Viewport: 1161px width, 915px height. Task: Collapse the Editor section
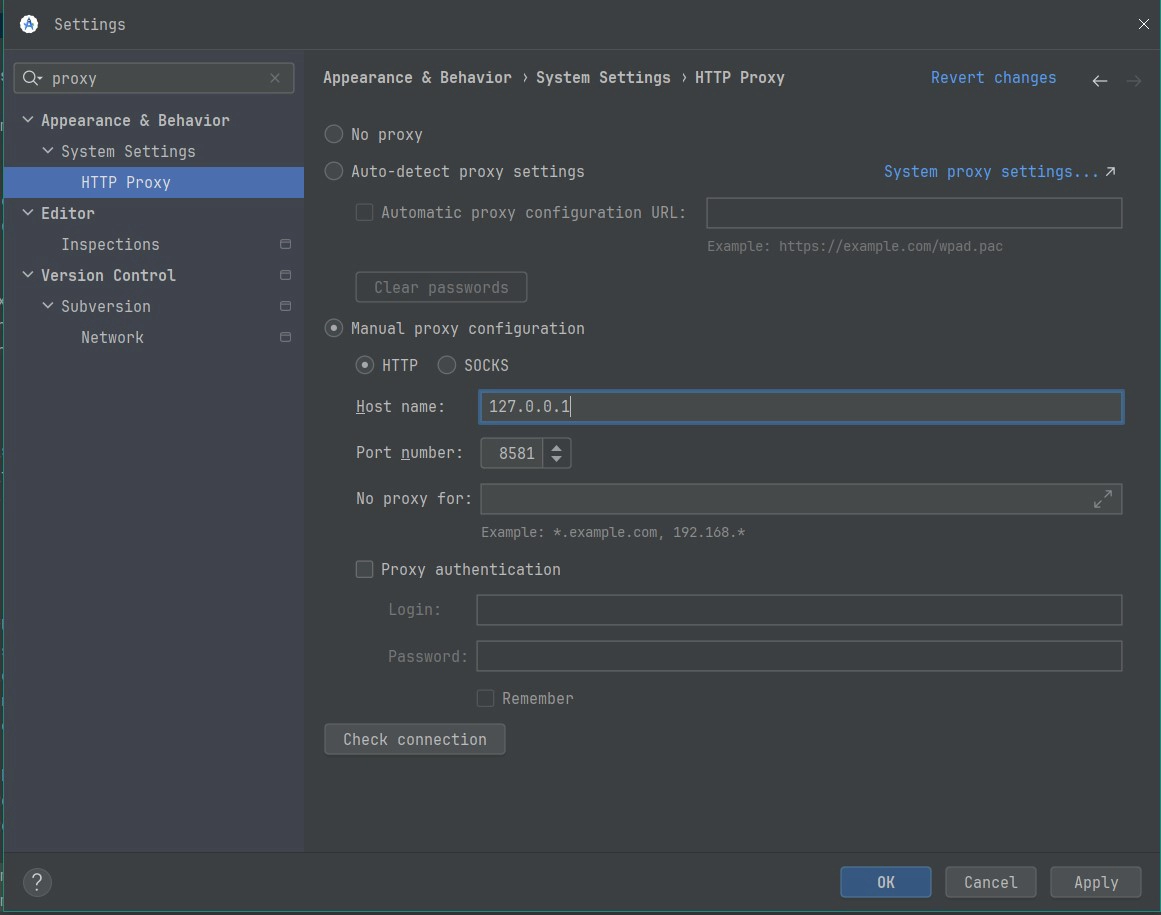tap(27, 212)
